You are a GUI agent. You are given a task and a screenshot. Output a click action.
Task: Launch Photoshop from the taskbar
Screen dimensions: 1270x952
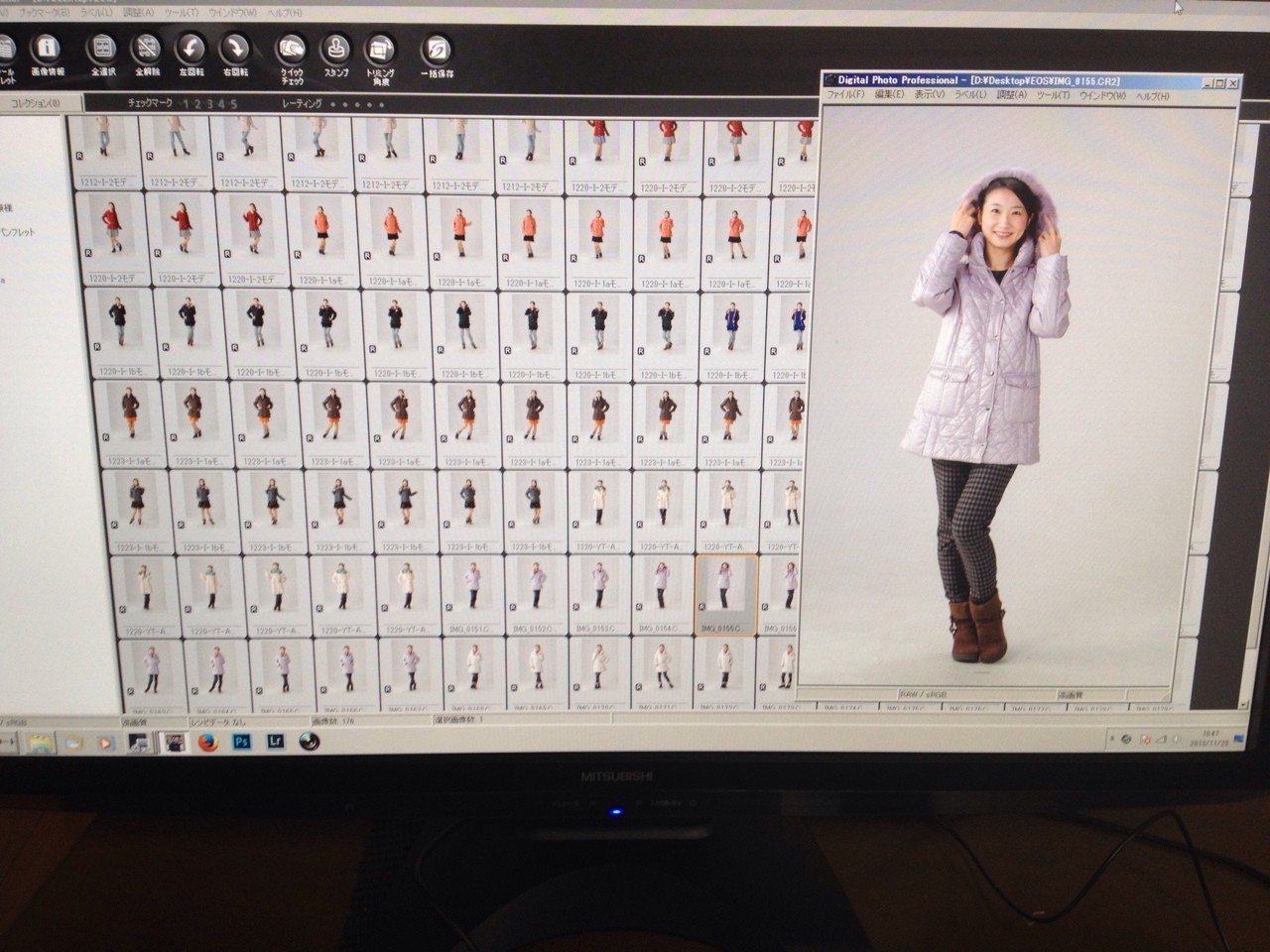pyautogui.click(x=241, y=742)
